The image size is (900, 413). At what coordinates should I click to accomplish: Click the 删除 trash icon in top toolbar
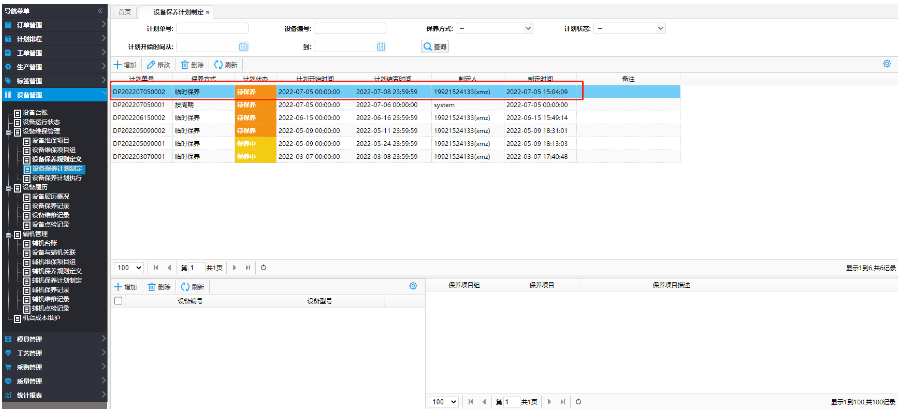point(184,64)
